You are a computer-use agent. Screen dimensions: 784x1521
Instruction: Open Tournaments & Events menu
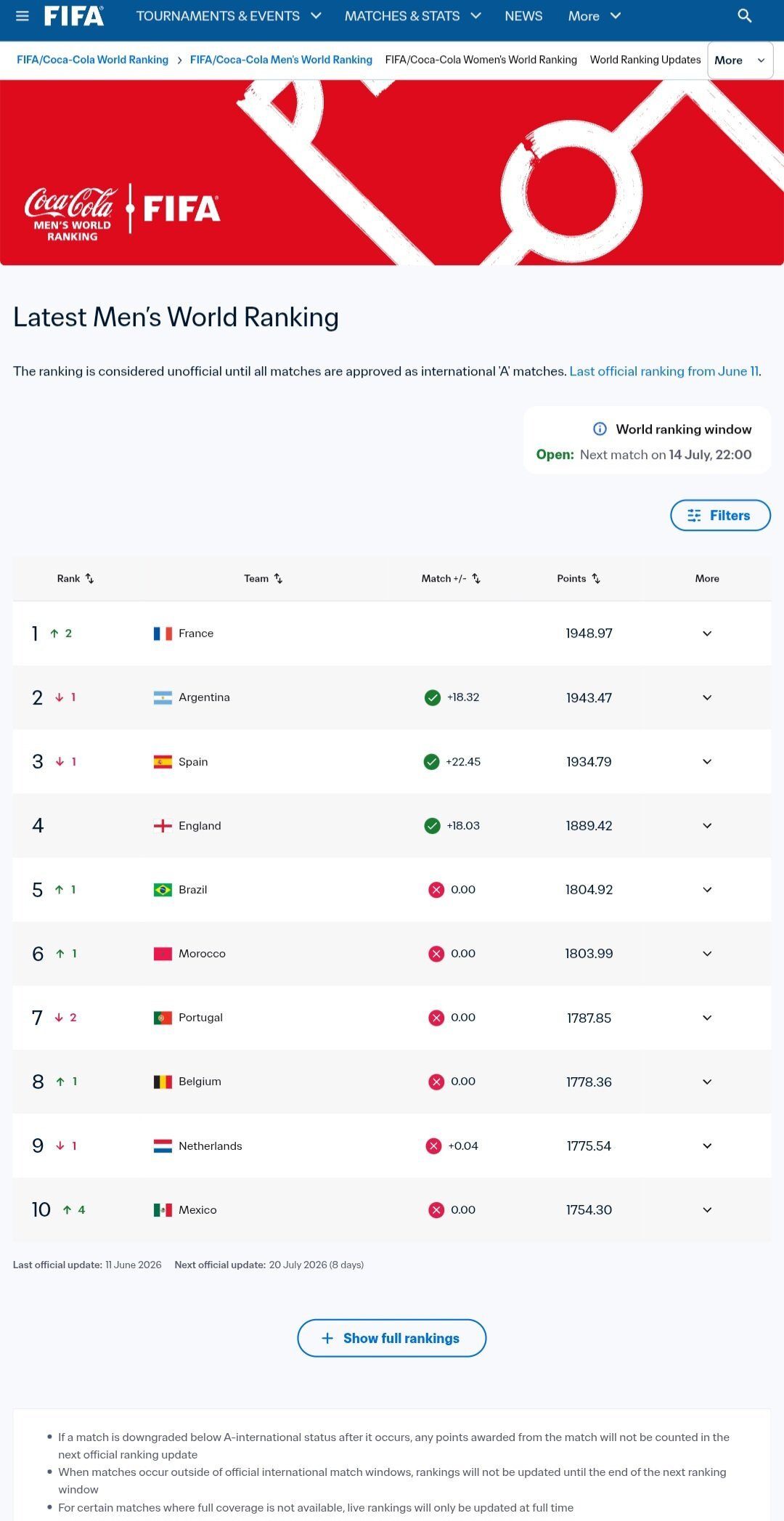pyautogui.click(x=229, y=16)
